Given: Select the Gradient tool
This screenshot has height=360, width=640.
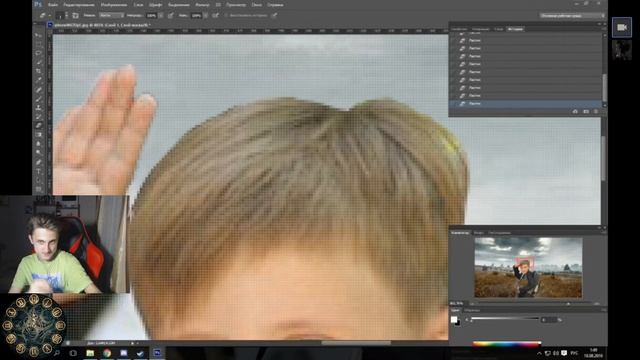Looking at the screenshot, I should pyautogui.click(x=39, y=134).
